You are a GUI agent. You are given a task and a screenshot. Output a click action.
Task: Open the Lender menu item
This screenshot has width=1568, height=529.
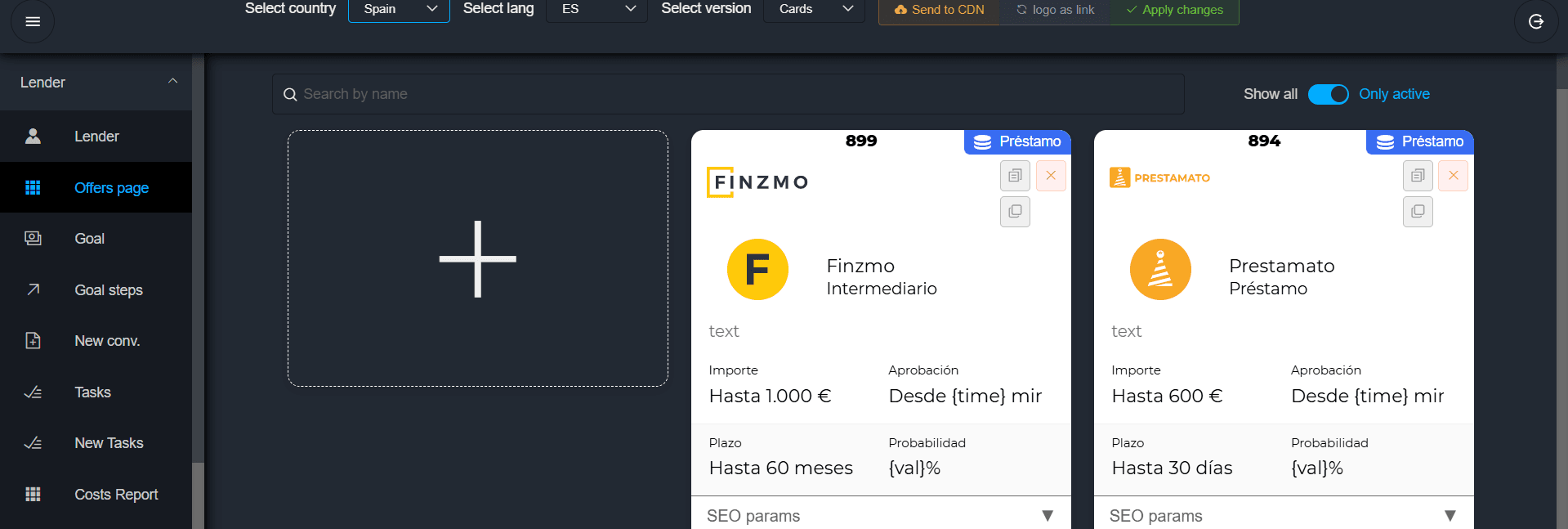pyautogui.click(x=96, y=137)
